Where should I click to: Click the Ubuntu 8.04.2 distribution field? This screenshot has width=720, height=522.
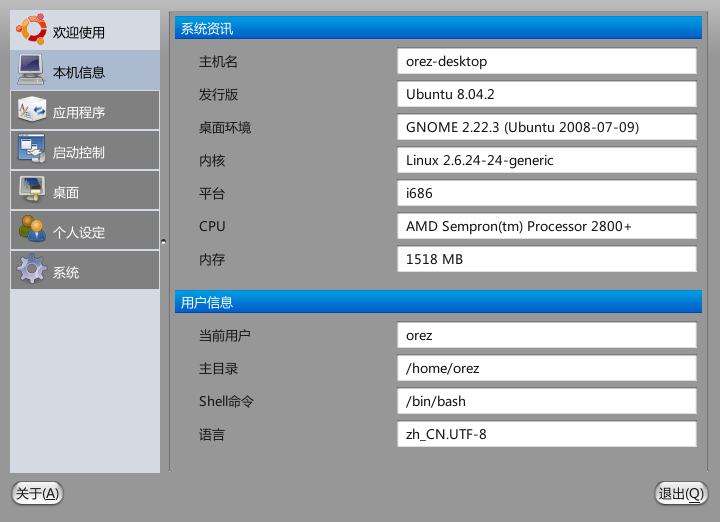[x=546, y=94]
